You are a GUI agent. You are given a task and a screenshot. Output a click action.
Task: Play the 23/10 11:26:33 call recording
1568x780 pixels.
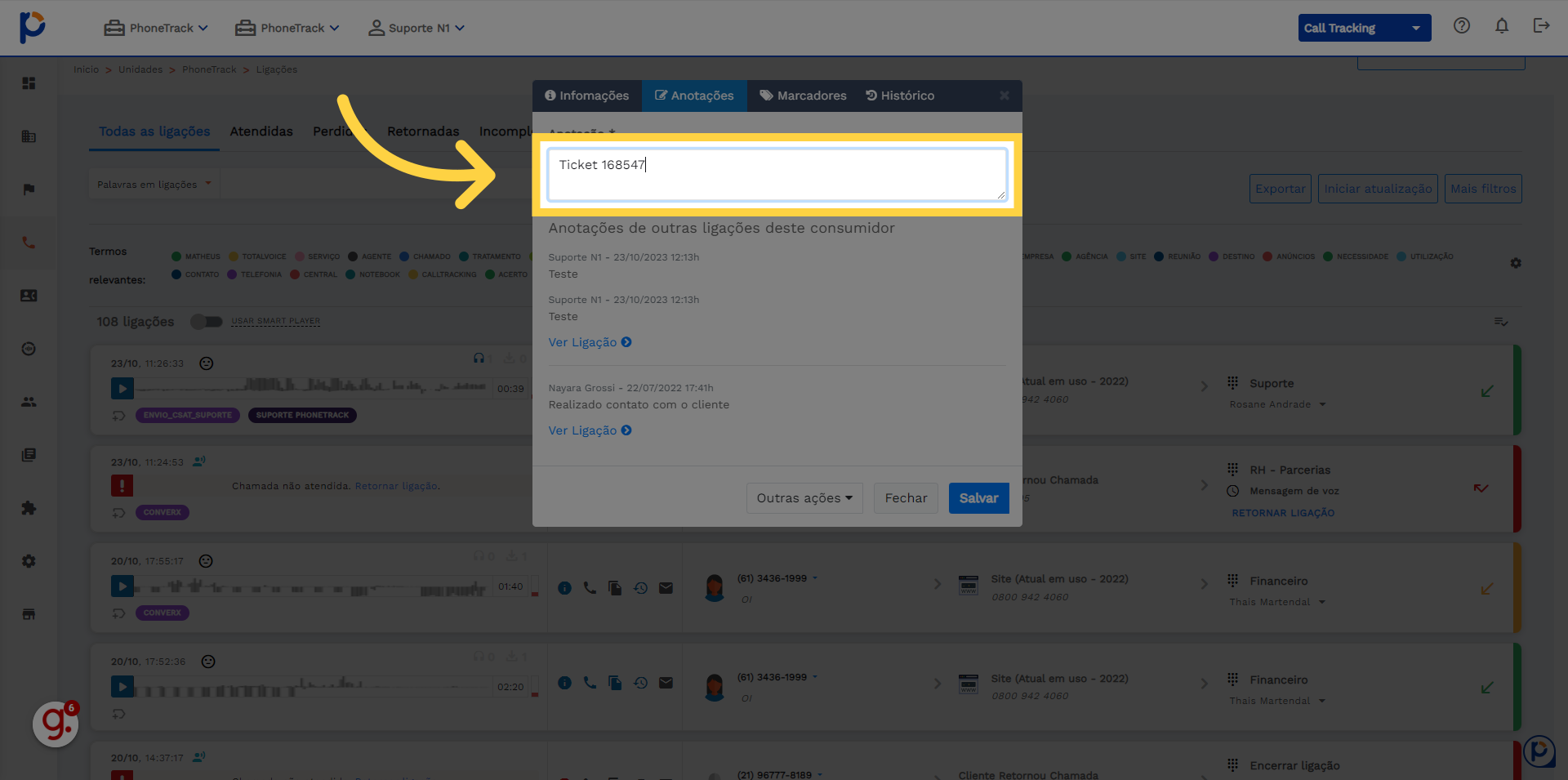click(x=122, y=389)
